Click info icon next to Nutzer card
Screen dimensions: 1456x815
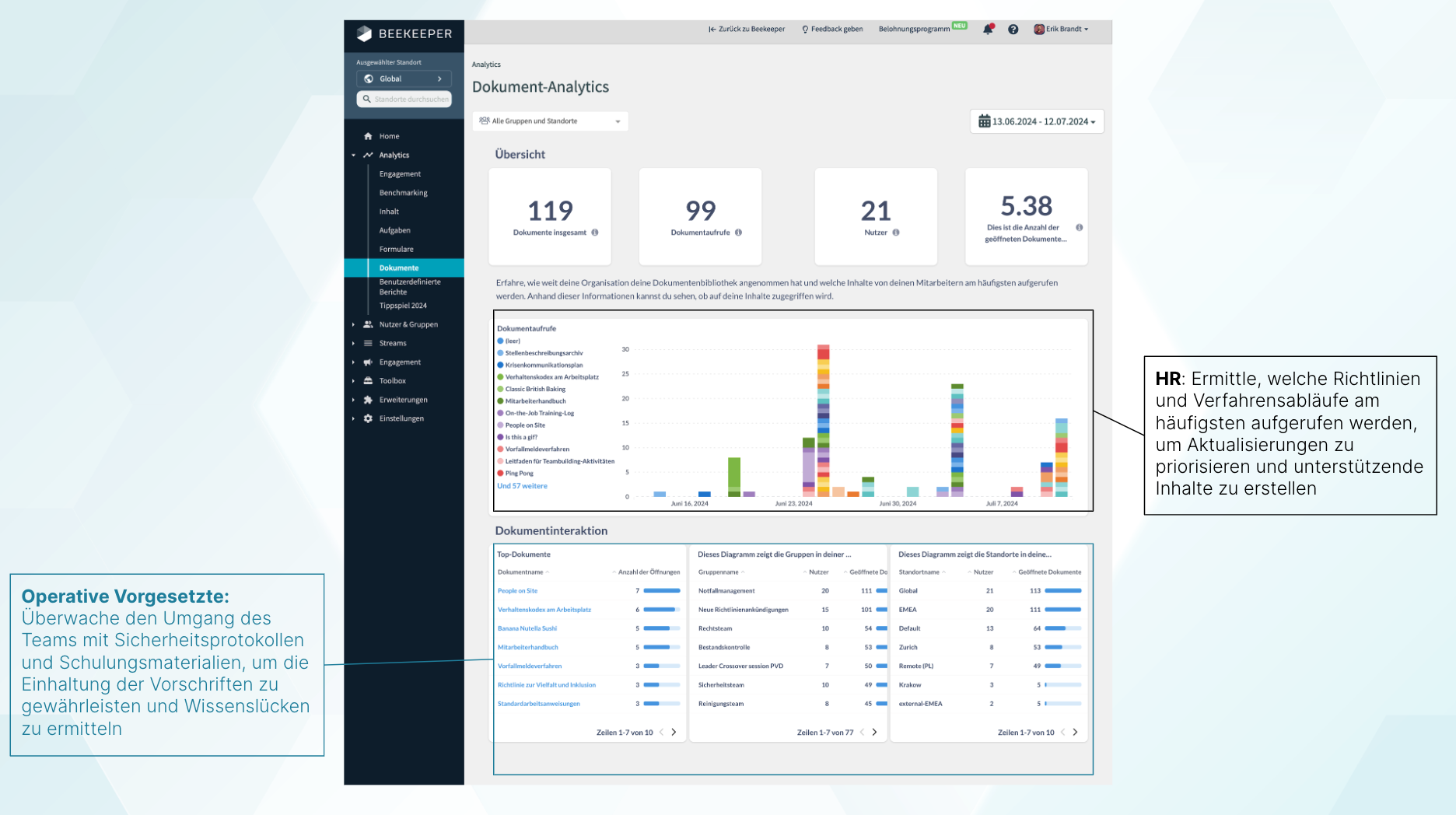[x=896, y=233]
